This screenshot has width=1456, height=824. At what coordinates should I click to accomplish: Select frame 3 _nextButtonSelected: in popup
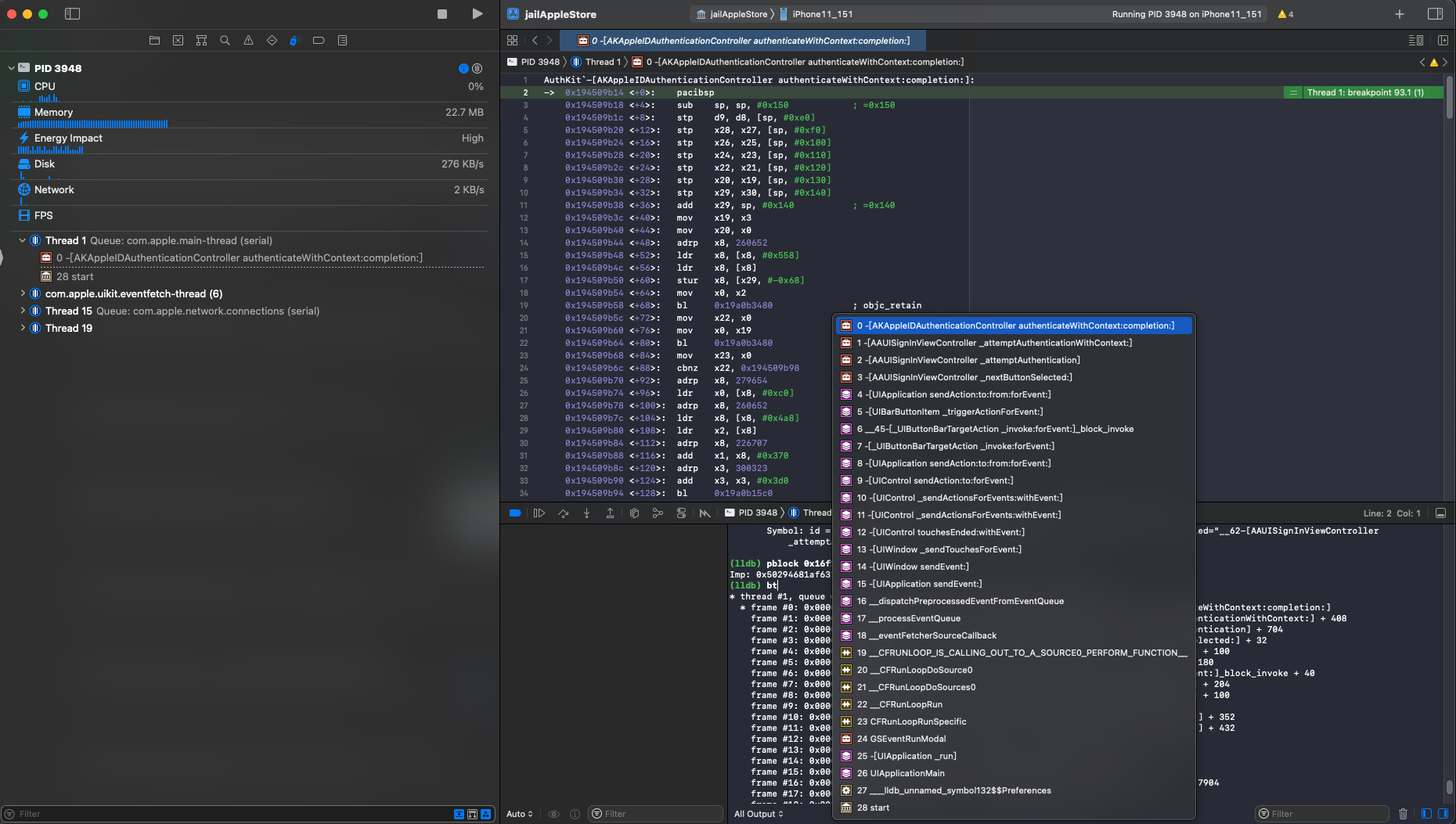[1014, 377]
